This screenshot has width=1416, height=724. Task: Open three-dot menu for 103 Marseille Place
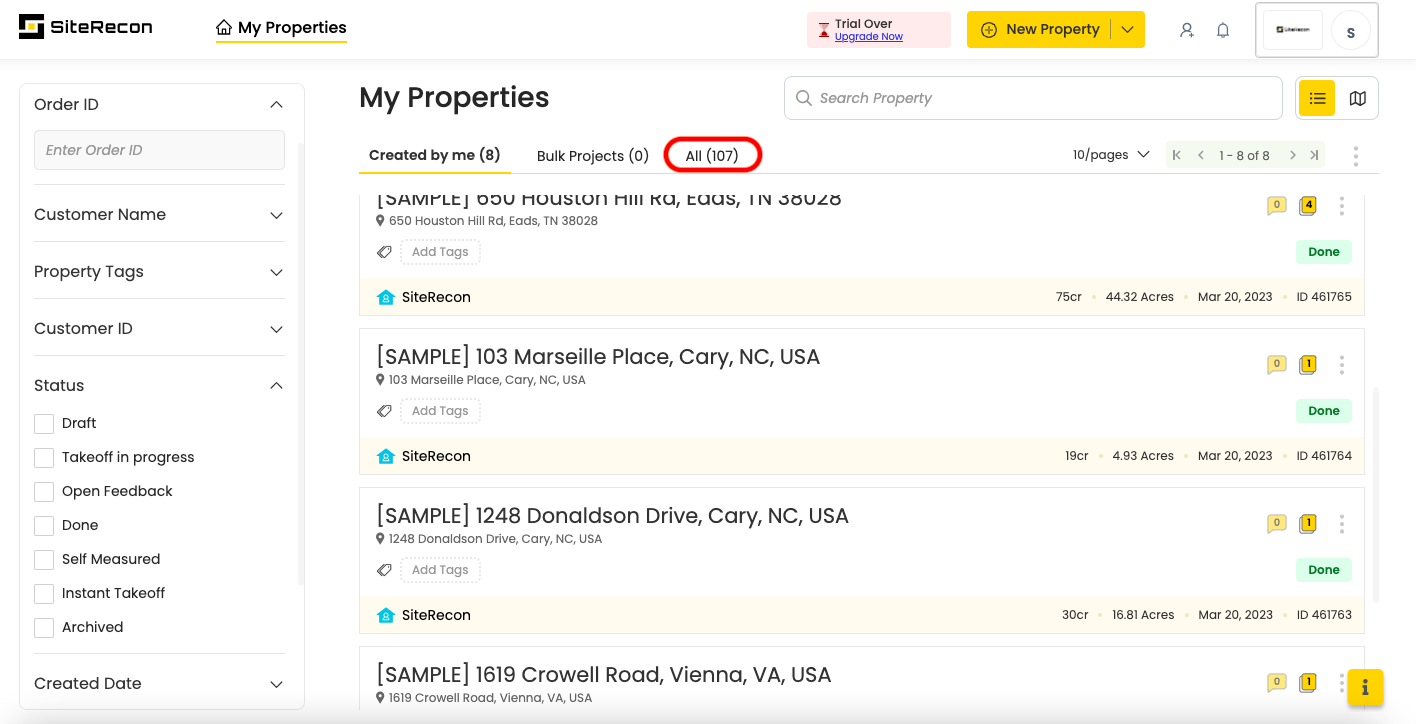tap(1342, 365)
